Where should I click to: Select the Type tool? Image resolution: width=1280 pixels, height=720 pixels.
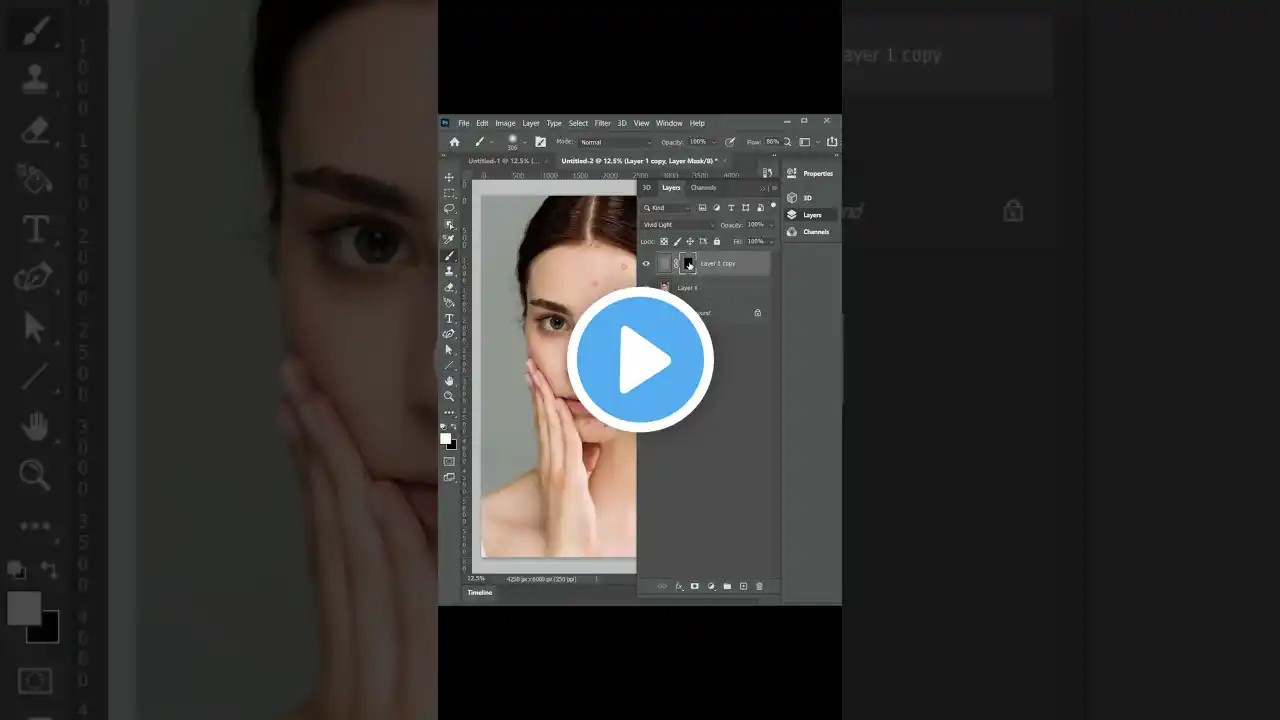point(449,318)
